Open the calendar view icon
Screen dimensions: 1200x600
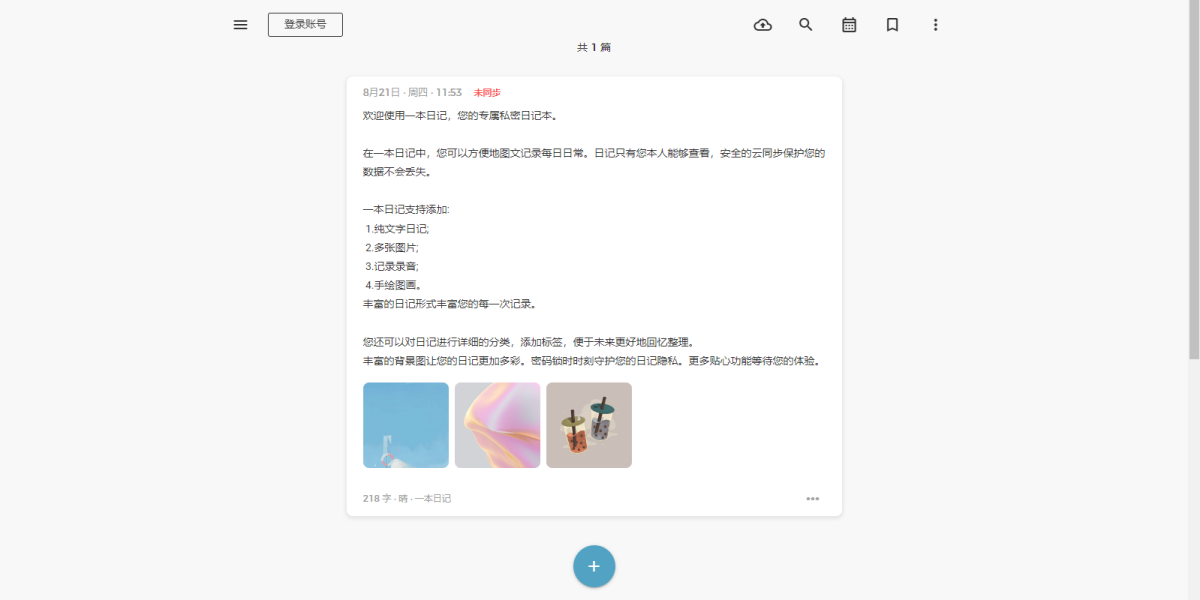[849, 25]
